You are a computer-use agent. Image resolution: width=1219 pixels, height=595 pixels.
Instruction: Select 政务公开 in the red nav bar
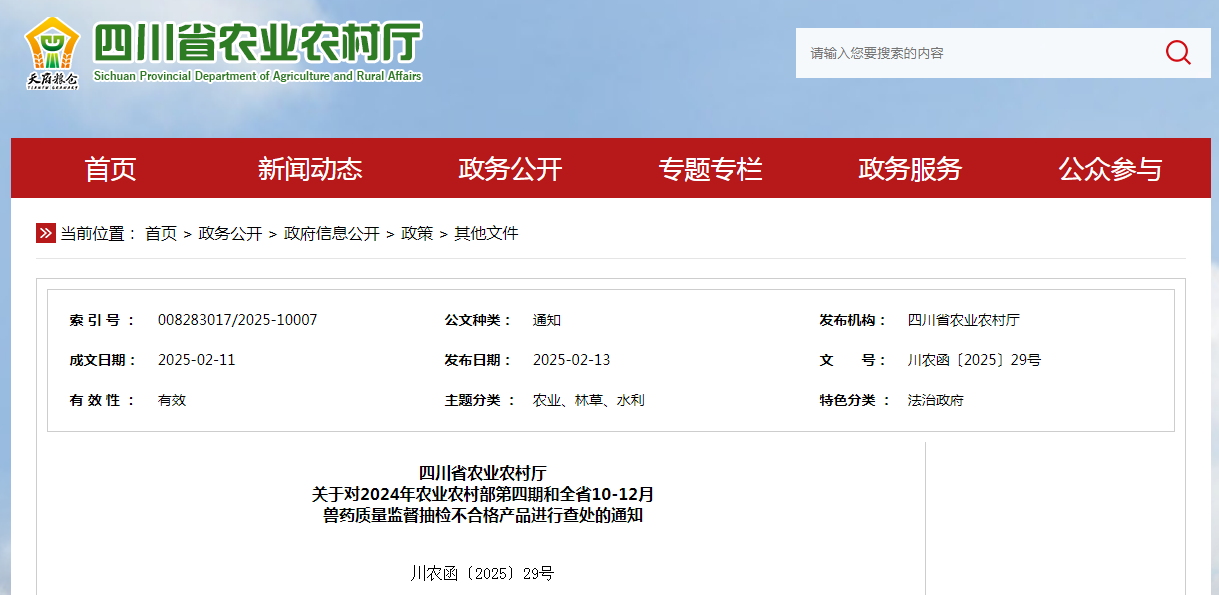click(510, 169)
